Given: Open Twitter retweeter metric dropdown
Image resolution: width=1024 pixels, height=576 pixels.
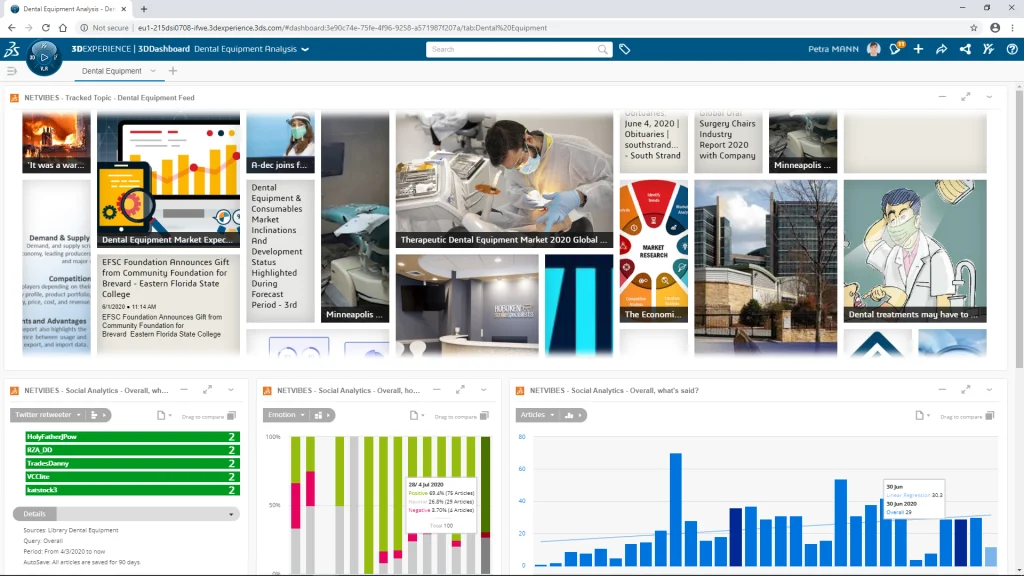Looking at the screenshot, I should point(48,415).
